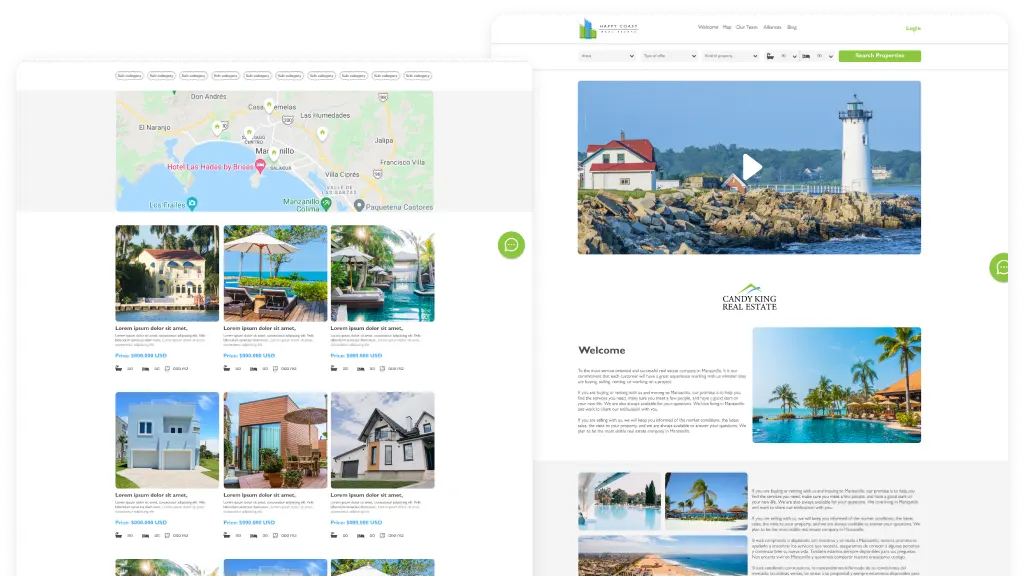Click the bed icon under the blue house listing

(145, 535)
